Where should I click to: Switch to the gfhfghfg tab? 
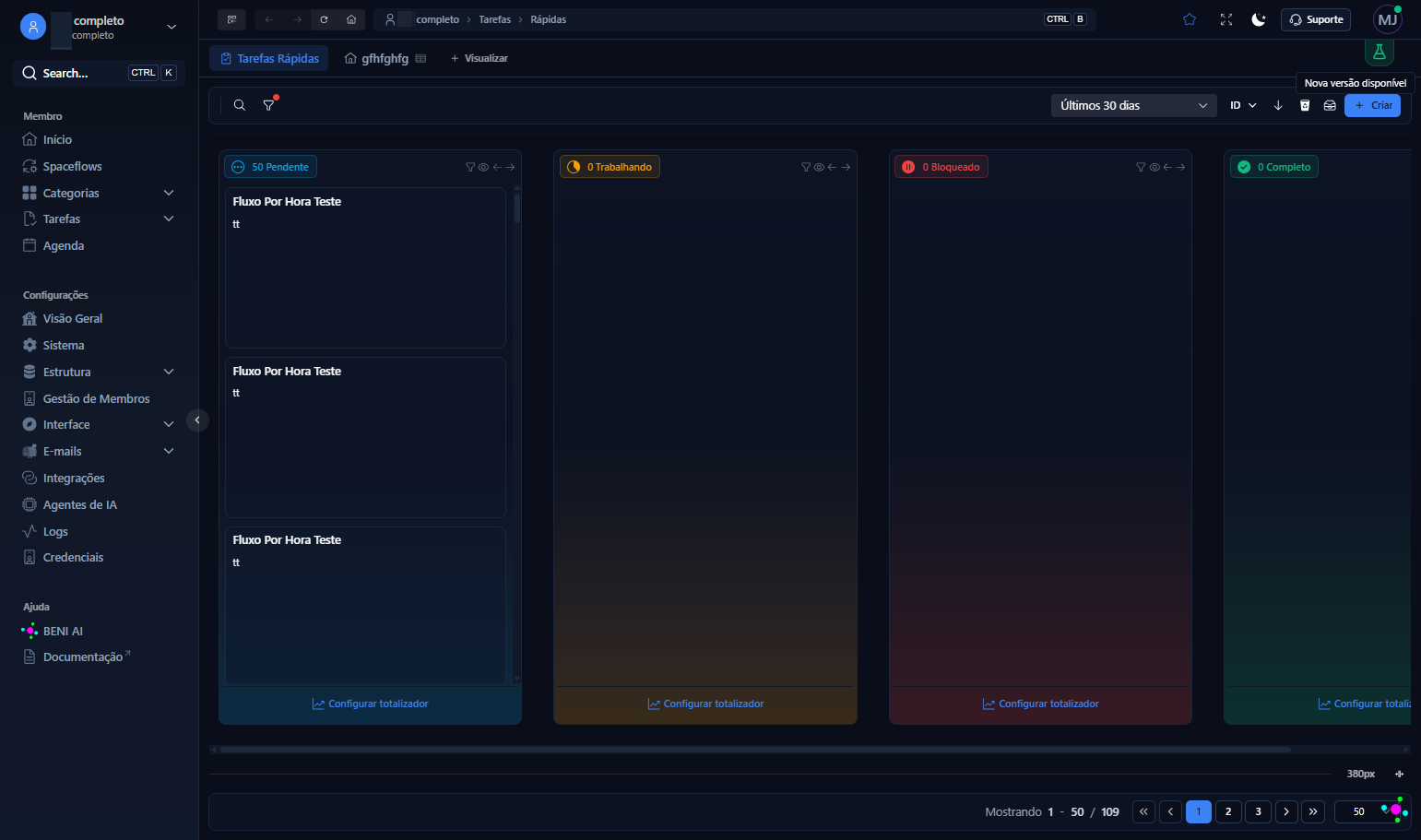[385, 58]
